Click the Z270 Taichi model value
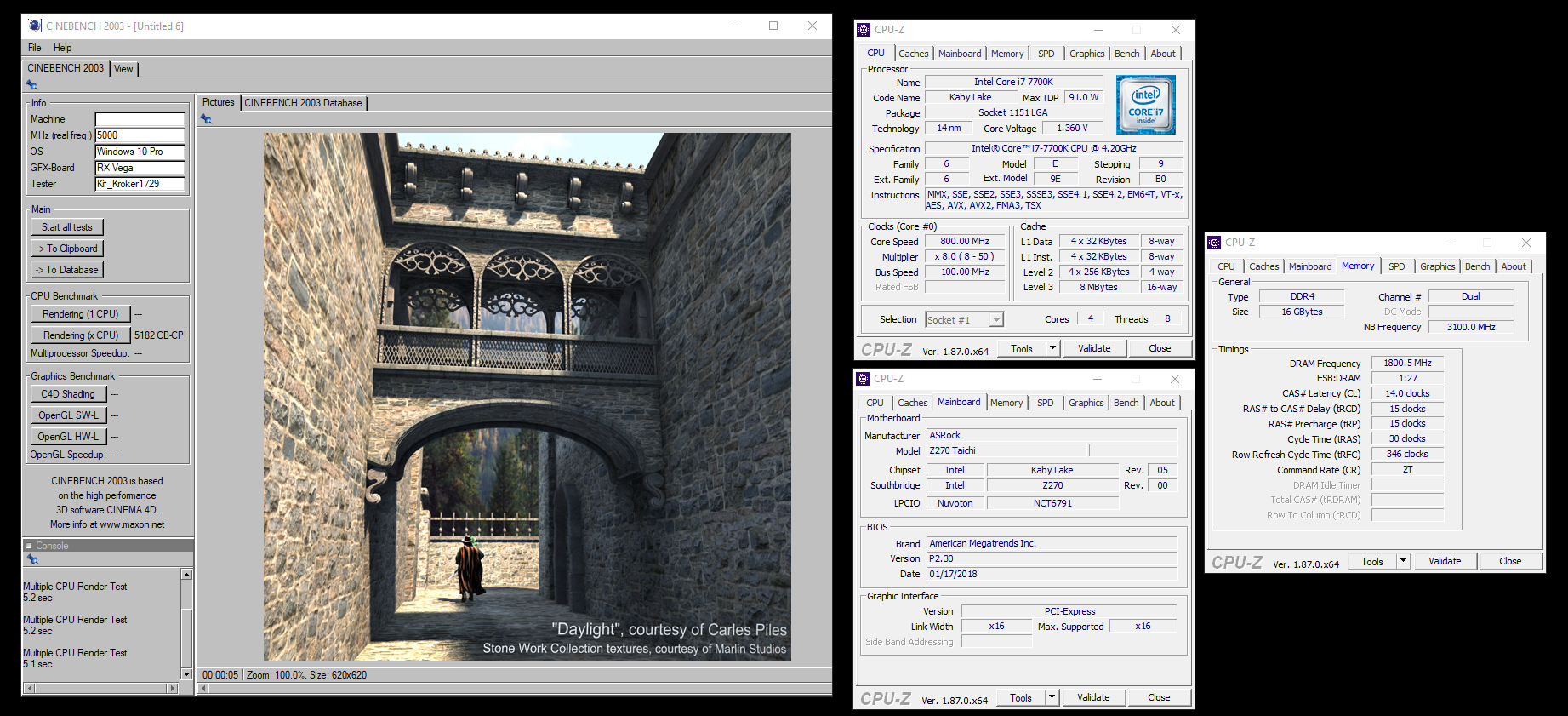The width and height of the screenshot is (1568, 716). (x=1006, y=450)
